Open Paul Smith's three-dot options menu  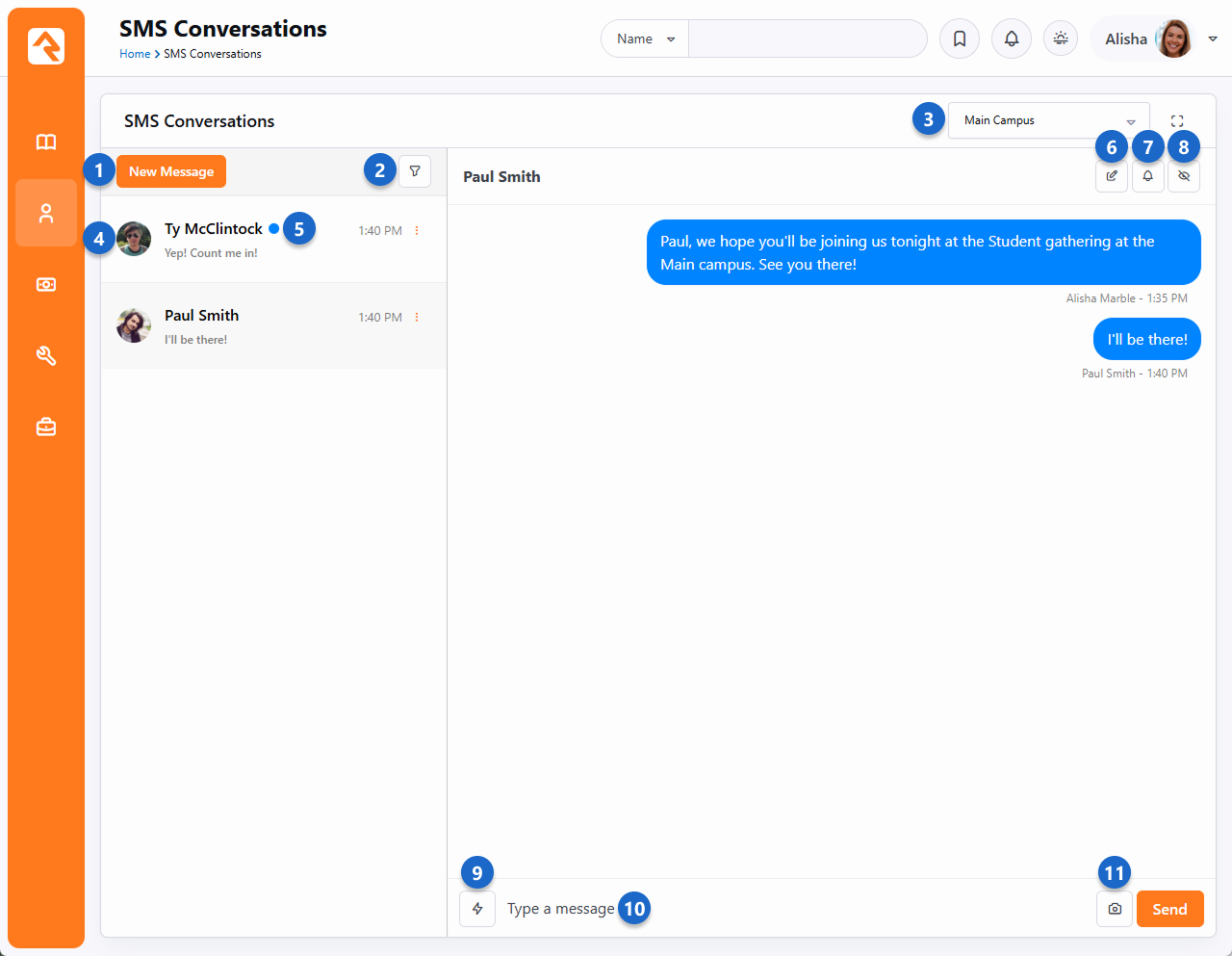coord(417,318)
